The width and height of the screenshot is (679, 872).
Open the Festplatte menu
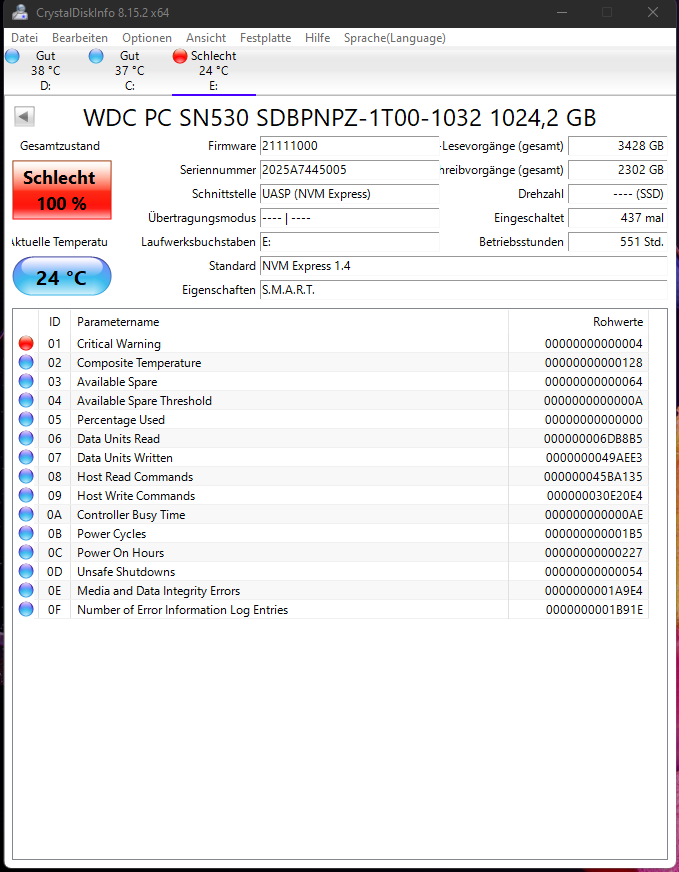(265, 38)
